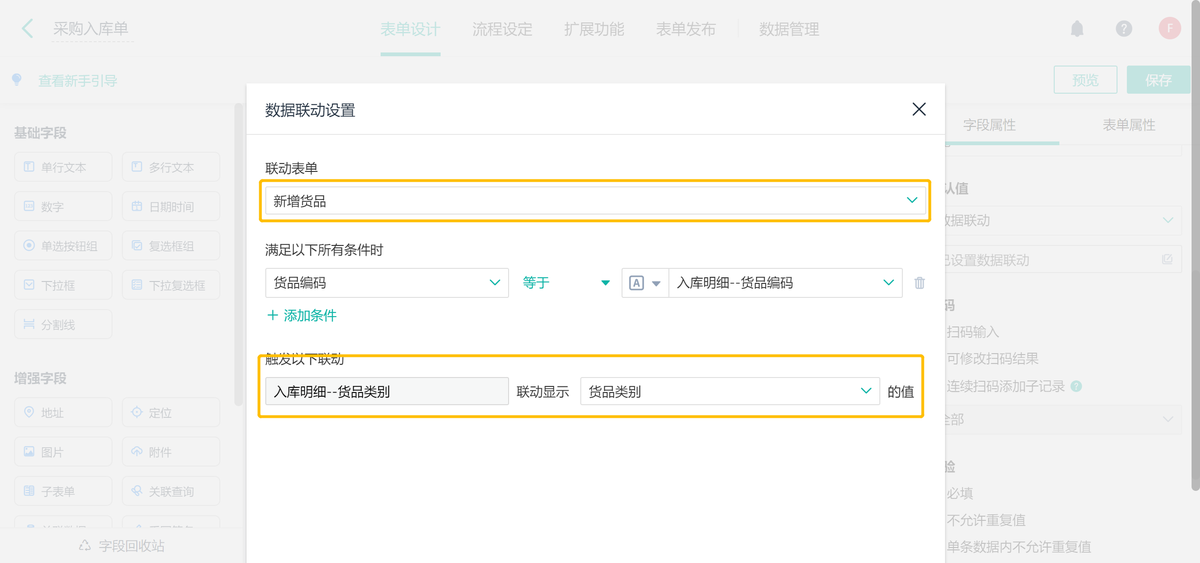Add a 定位 field from the palette
This screenshot has width=1200, height=563.
[x=171, y=413]
